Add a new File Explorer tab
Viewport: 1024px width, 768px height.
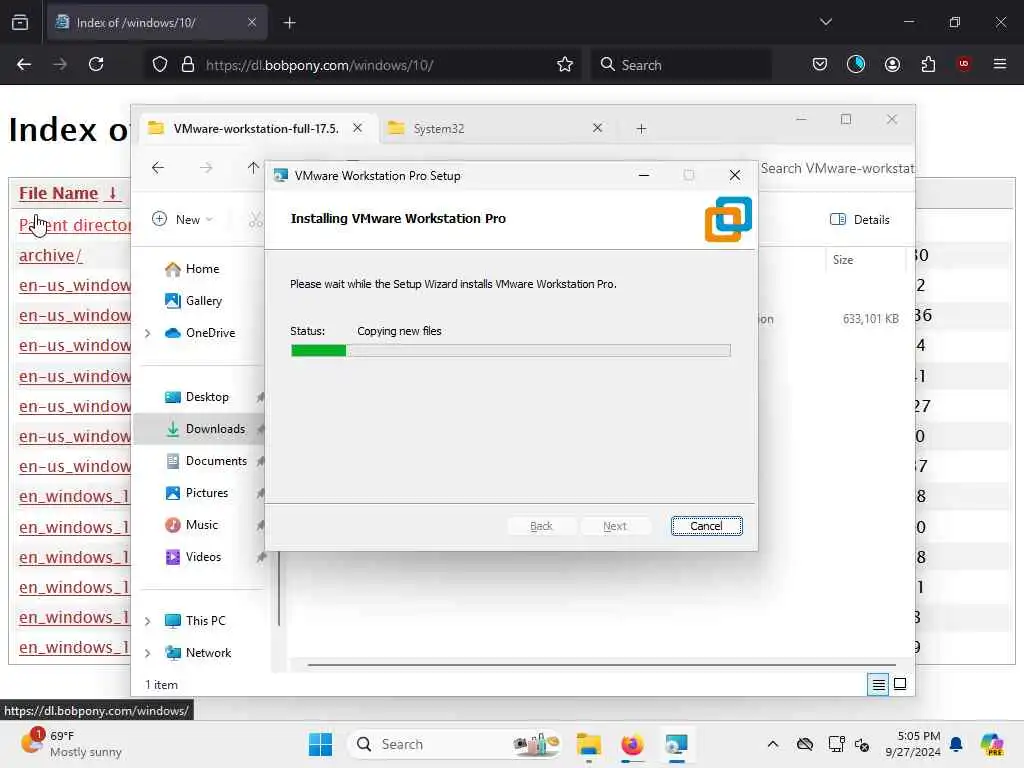pyautogui.click(x=641, y=129)
